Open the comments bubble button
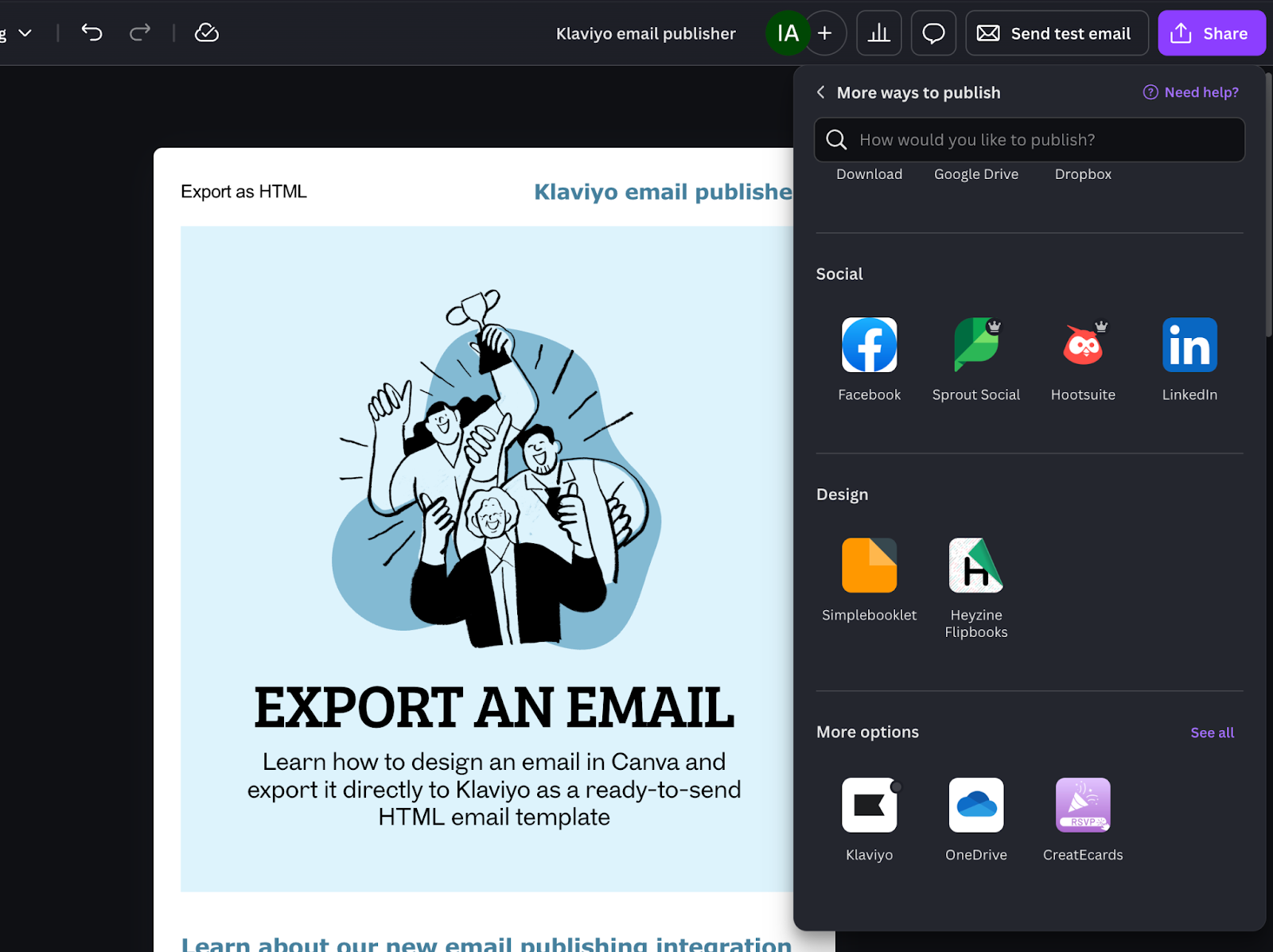1273x952 pixels. tap(933, 33)
